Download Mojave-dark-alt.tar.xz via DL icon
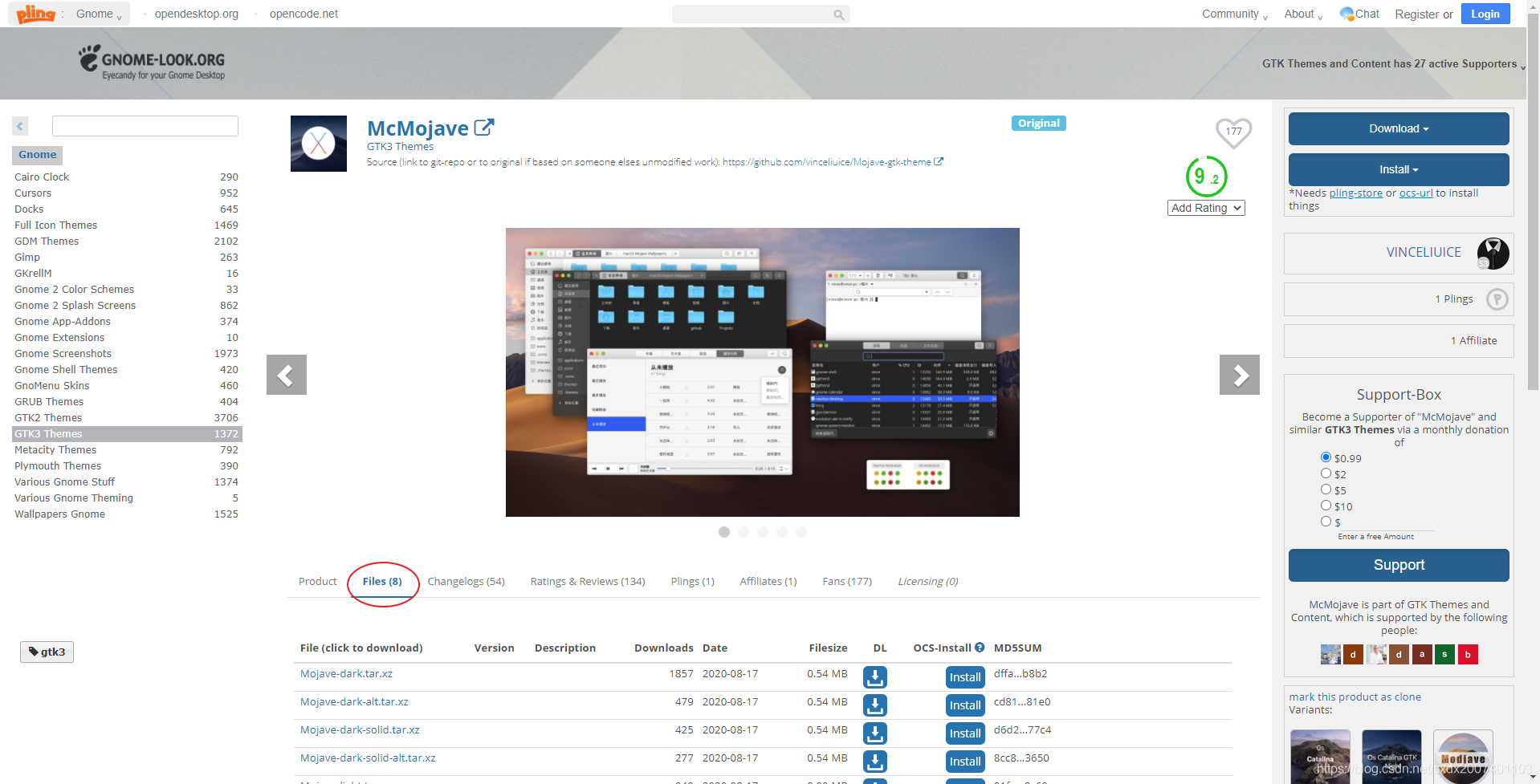This screenshot has width=1540, height=784. [875, 705]
